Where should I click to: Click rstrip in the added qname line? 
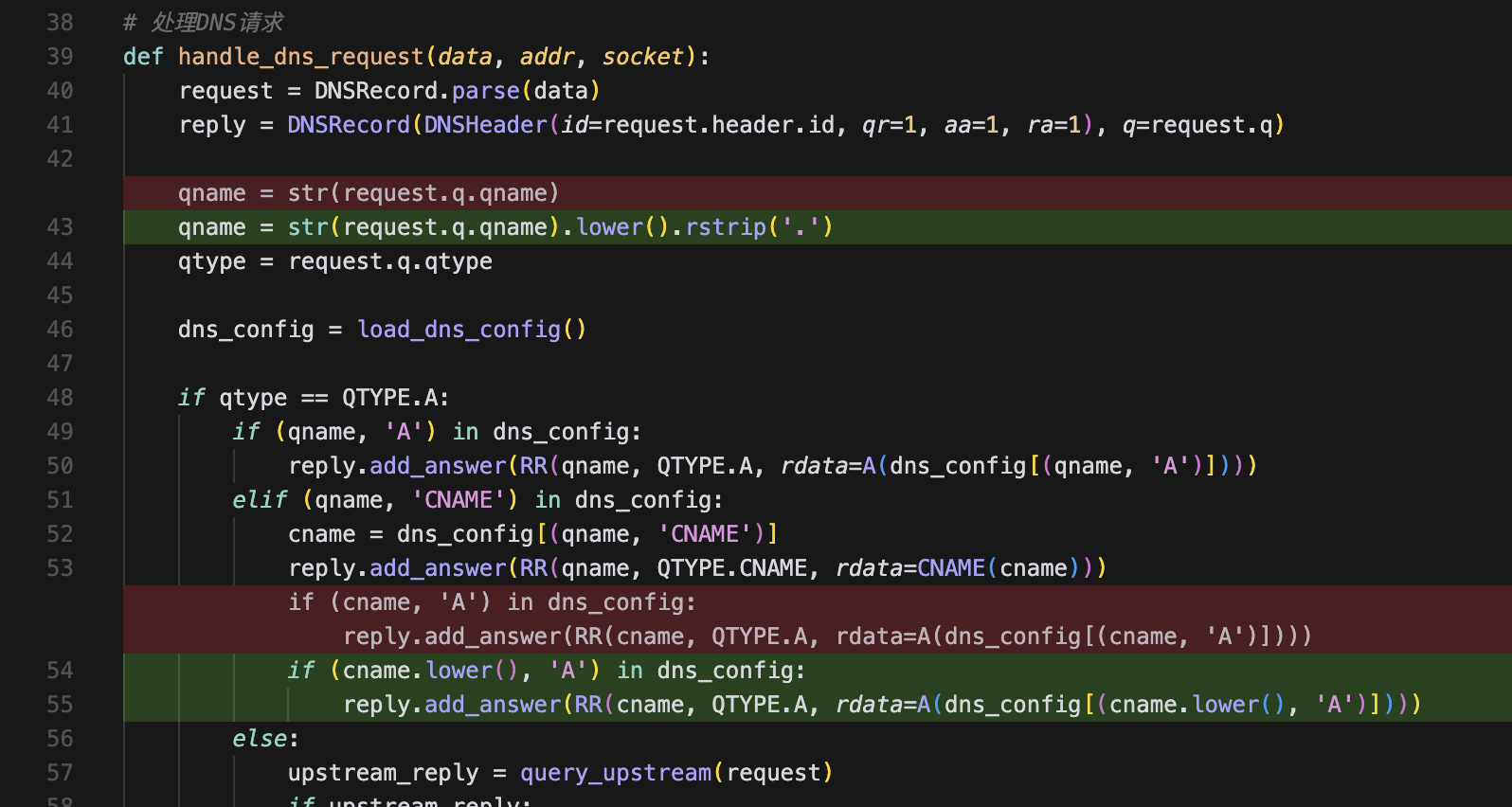point(725,227)
